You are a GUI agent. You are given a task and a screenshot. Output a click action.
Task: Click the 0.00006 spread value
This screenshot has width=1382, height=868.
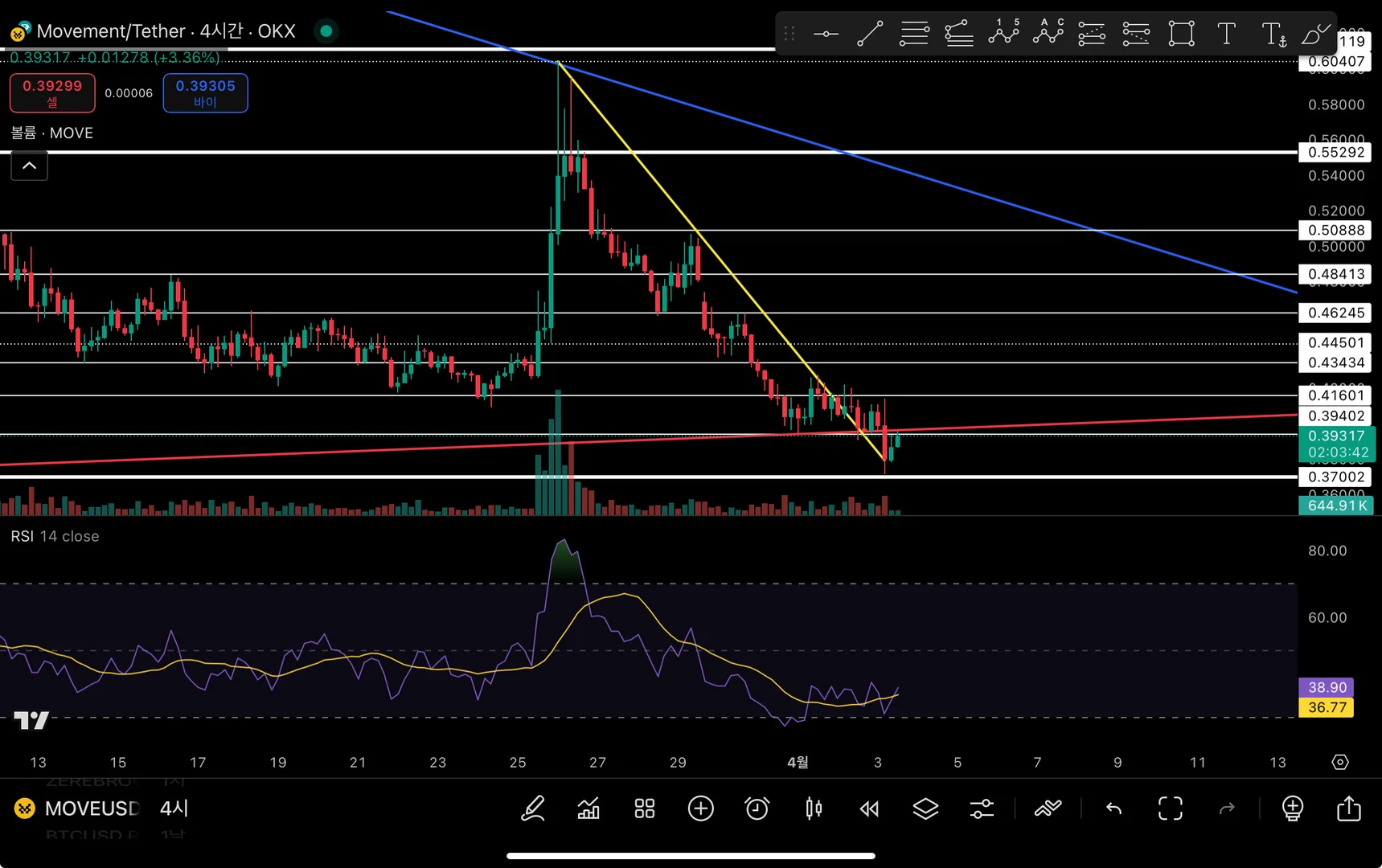[129, 93]
